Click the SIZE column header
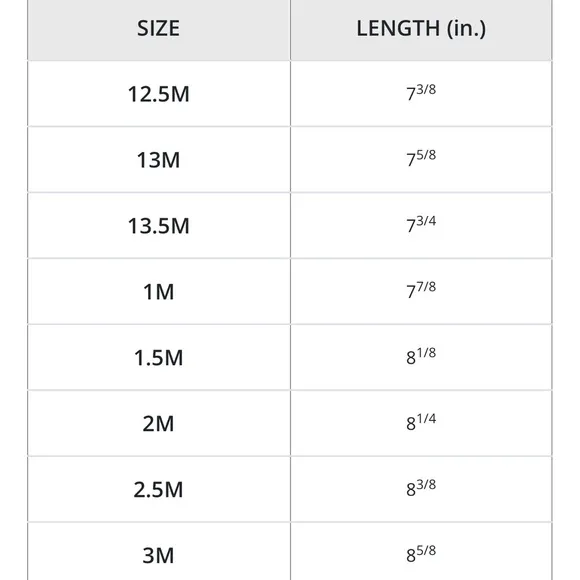 (159, 28)
